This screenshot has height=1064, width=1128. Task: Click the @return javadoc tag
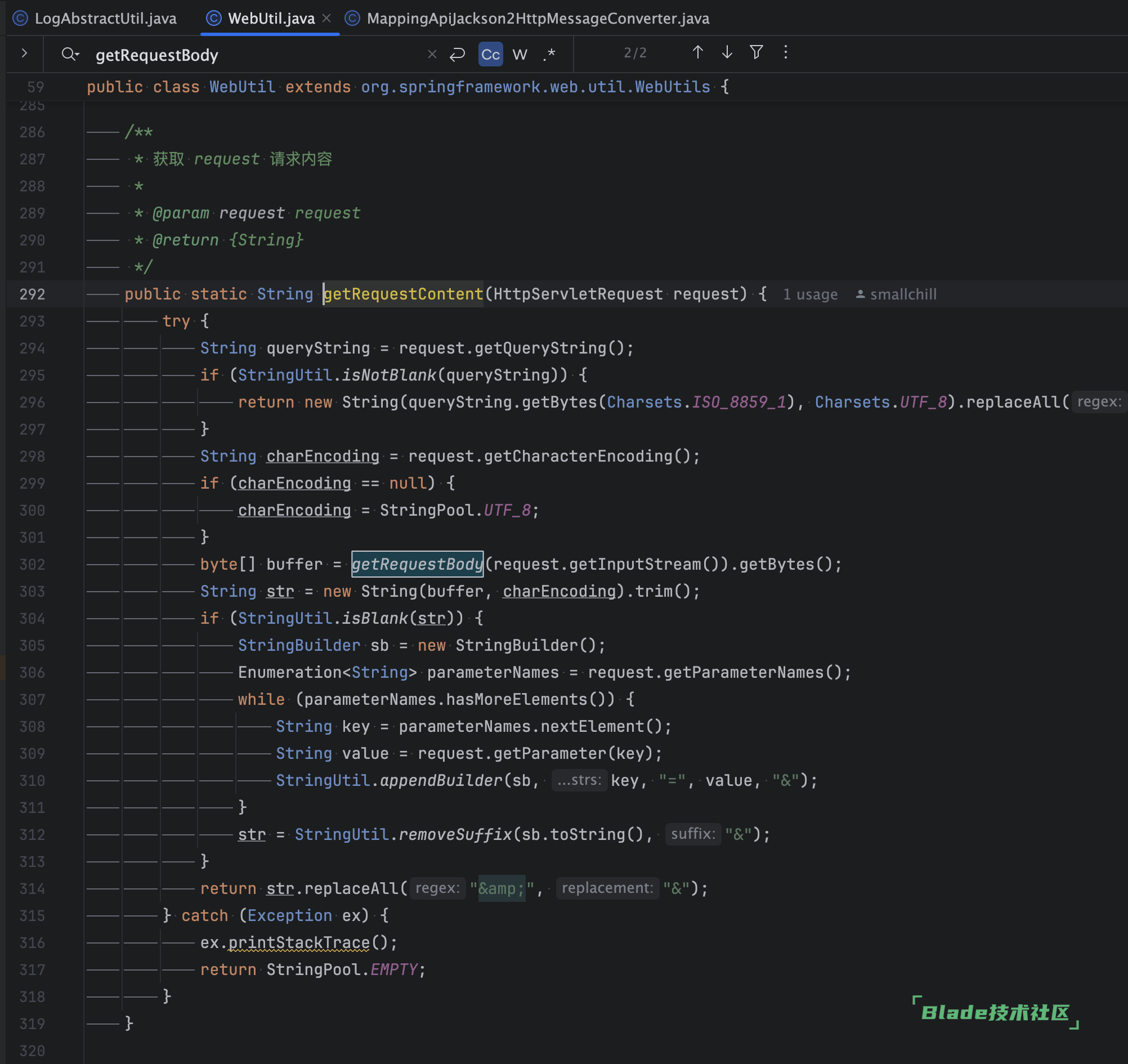click(x=186, y=239)
